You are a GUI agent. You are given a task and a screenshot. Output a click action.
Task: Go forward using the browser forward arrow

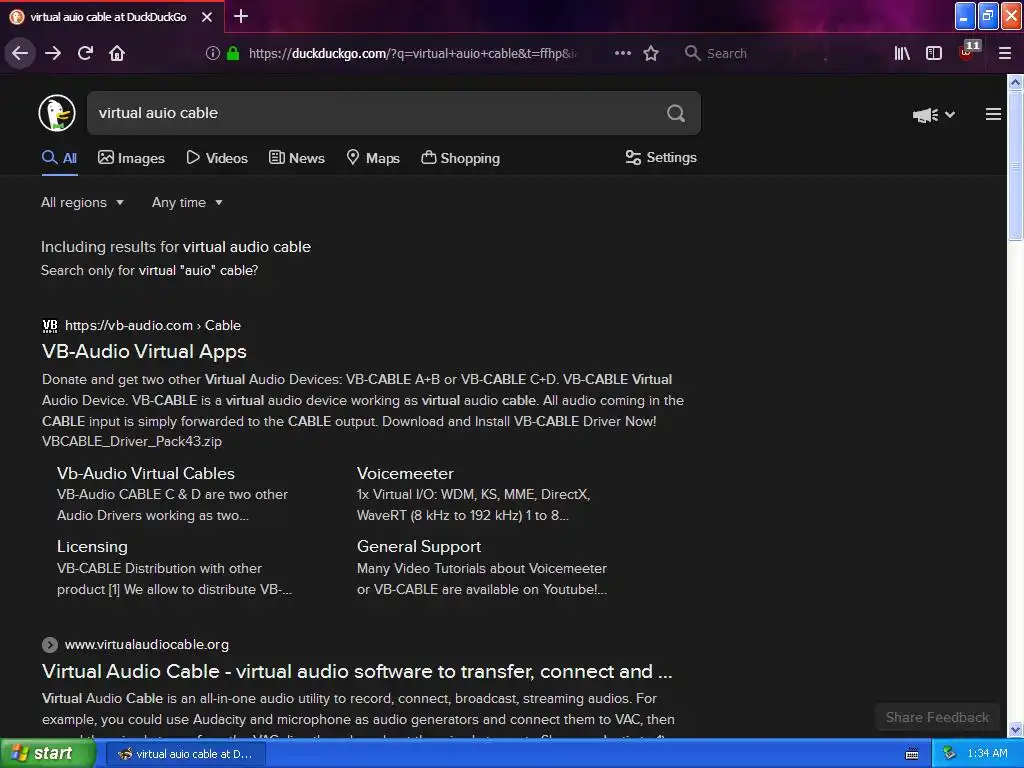[x=53, y=53]
